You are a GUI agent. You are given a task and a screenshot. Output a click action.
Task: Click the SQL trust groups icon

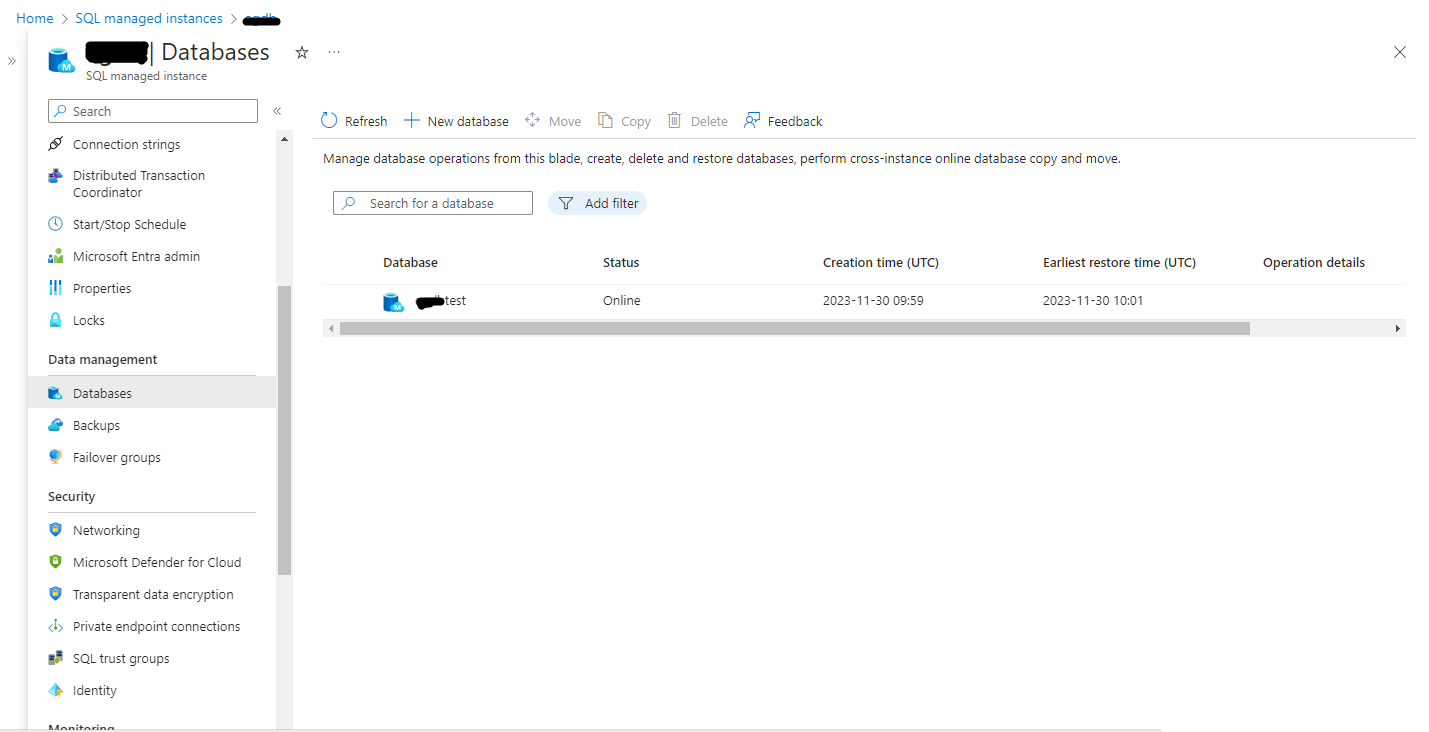[x=56, y=658]
